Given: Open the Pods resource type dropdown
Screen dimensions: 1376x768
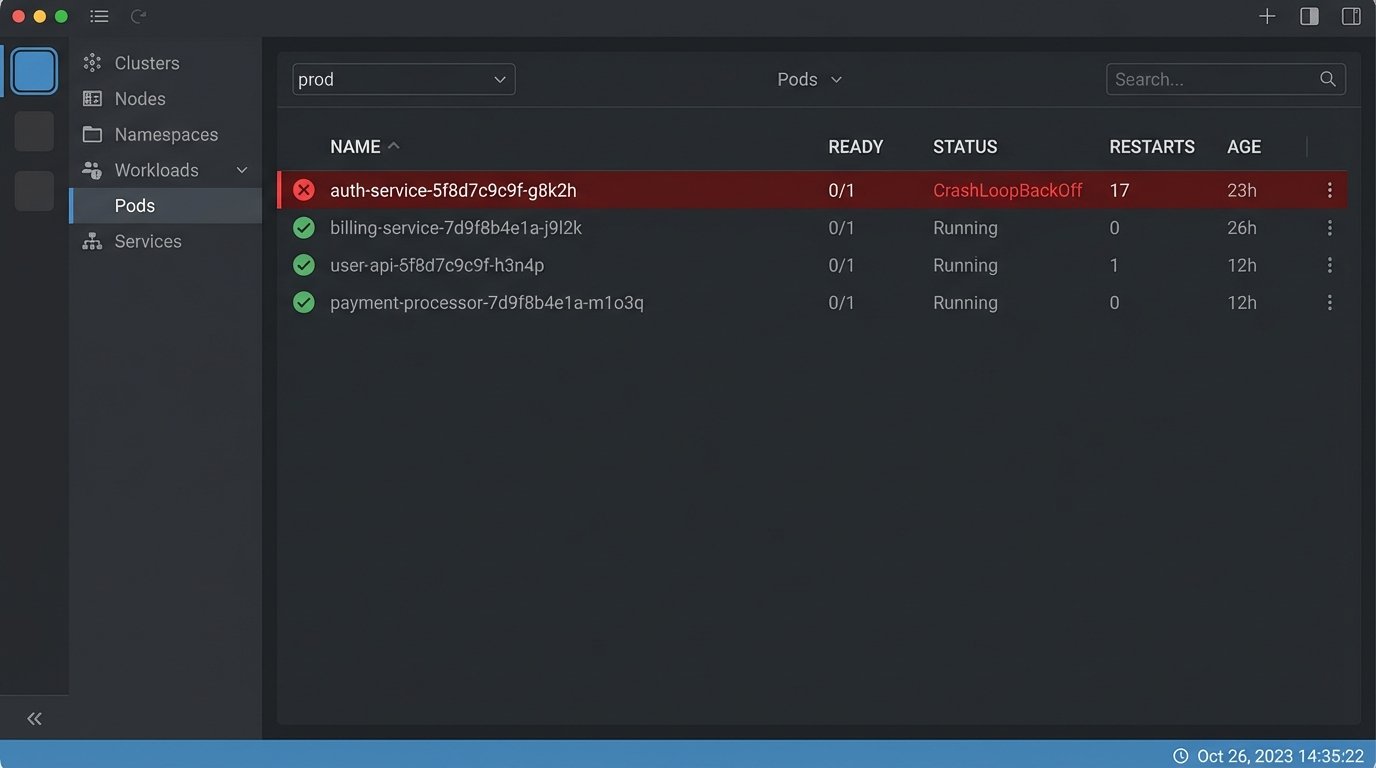Looking at the screenshot, I should pyautogui.click(x=809, y=79).
